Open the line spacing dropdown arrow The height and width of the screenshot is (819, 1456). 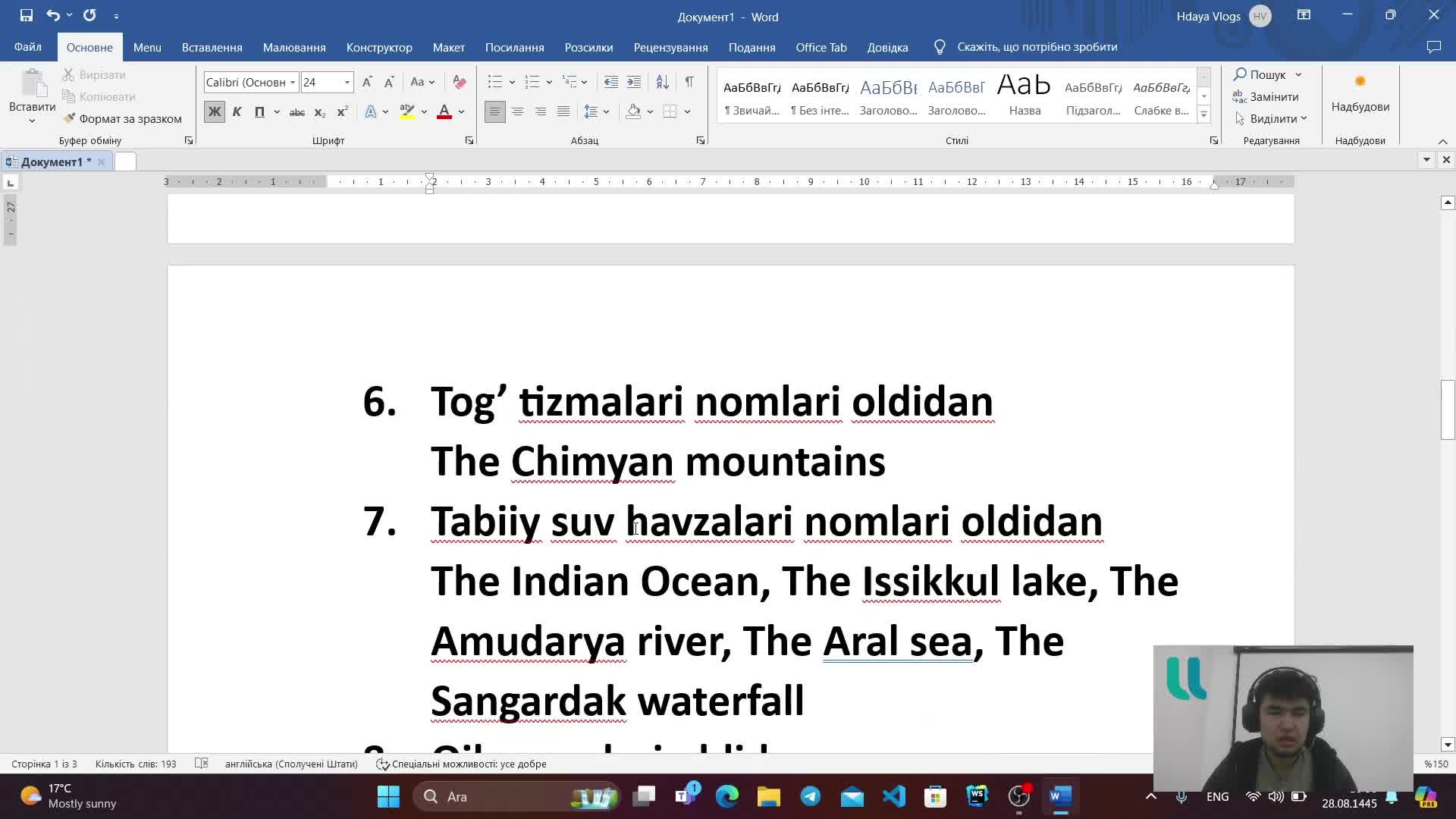[x=606, y=111]
